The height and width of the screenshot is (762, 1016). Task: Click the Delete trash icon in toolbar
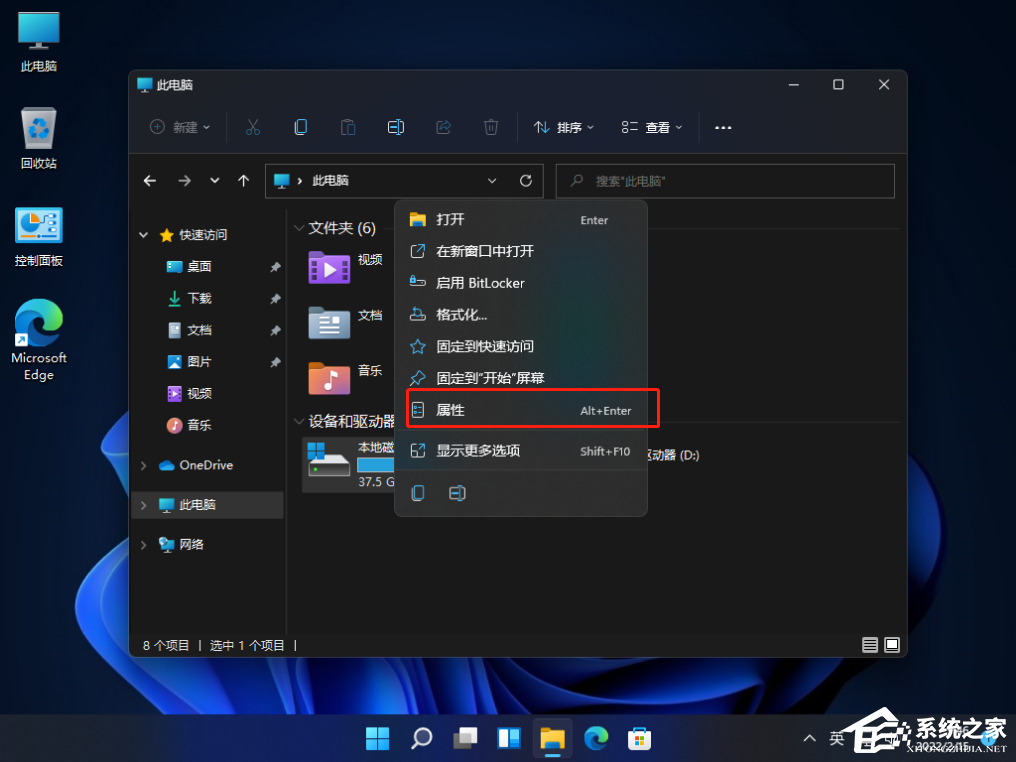pos(491,127)
